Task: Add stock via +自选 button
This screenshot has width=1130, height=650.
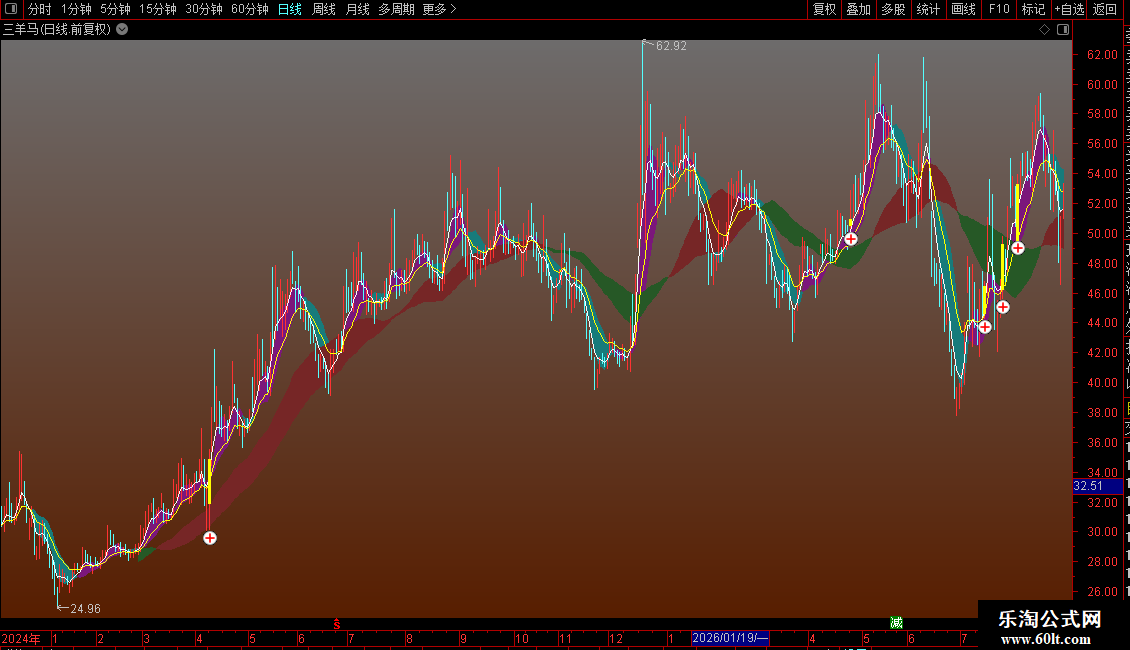Action: point(1069,9)
